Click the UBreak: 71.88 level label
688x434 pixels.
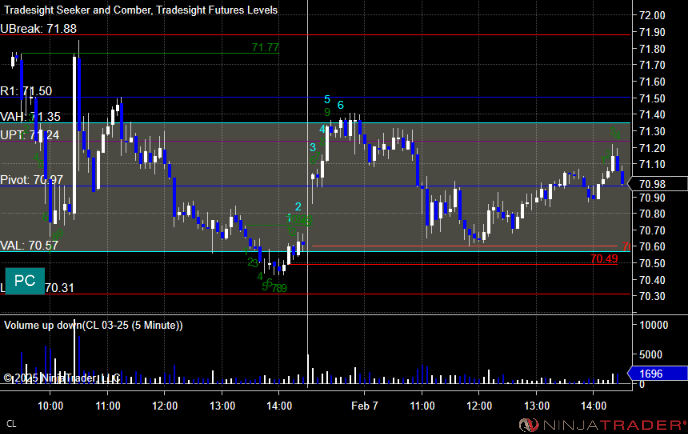click(39, 29)
